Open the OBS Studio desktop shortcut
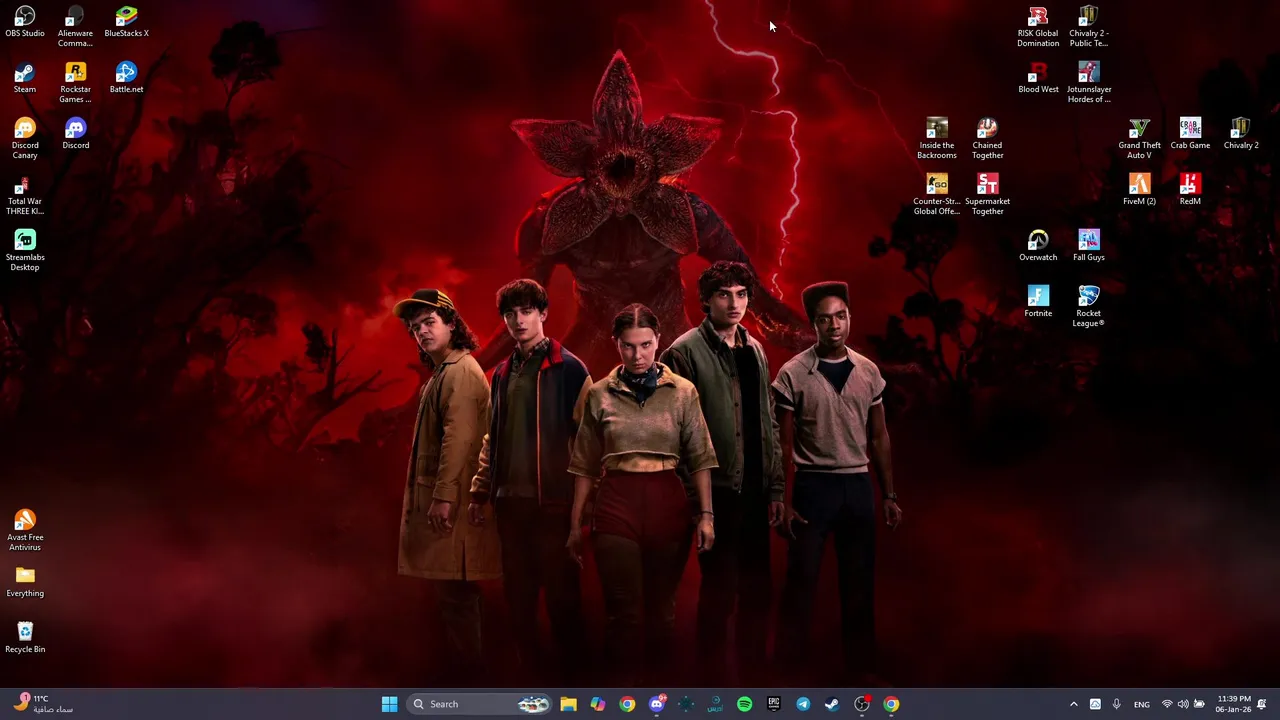 [25, 22]
